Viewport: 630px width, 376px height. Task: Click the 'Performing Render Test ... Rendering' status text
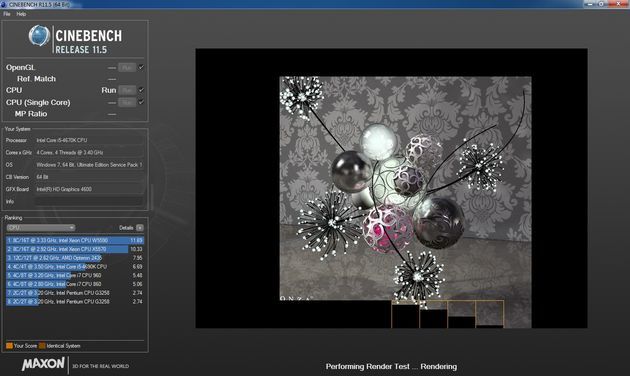[x=391, y=366]
